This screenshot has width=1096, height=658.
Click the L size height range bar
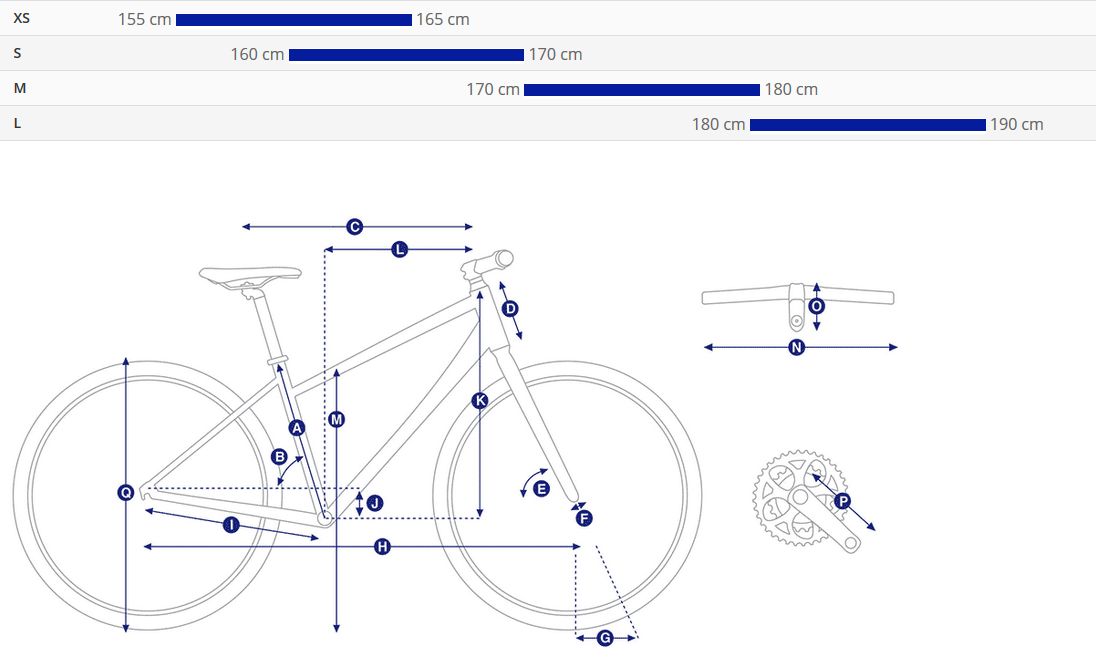(x=867, y=125)
